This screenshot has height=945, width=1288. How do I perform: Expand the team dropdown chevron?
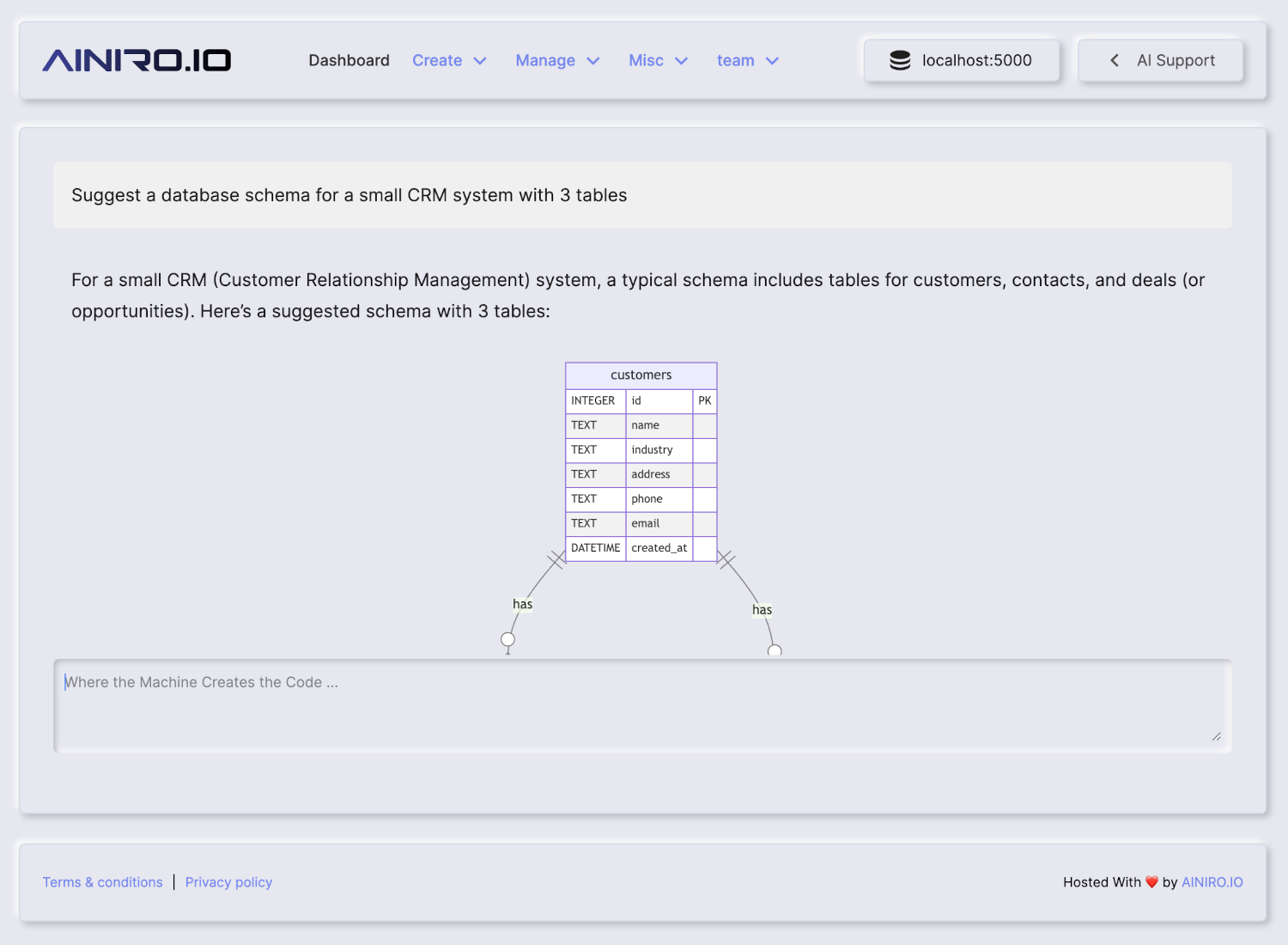tap(772, 61)
